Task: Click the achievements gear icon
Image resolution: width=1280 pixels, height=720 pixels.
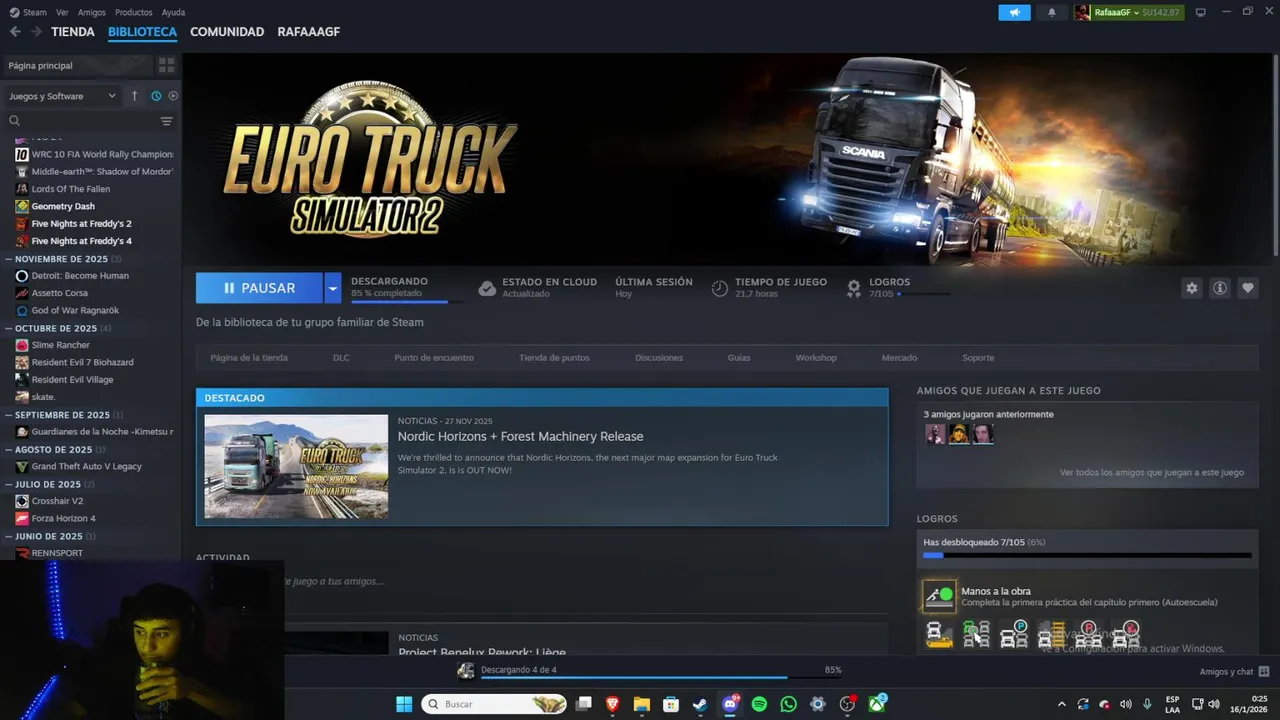Action: coord(854,288)
